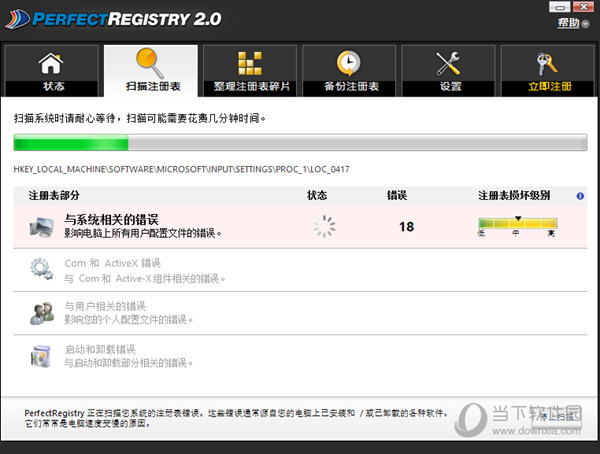Image resolution: width=600 pixels, height=454 pixels.
Task: Click the software box icon for 启动和卸载错误
Action: 41,356
